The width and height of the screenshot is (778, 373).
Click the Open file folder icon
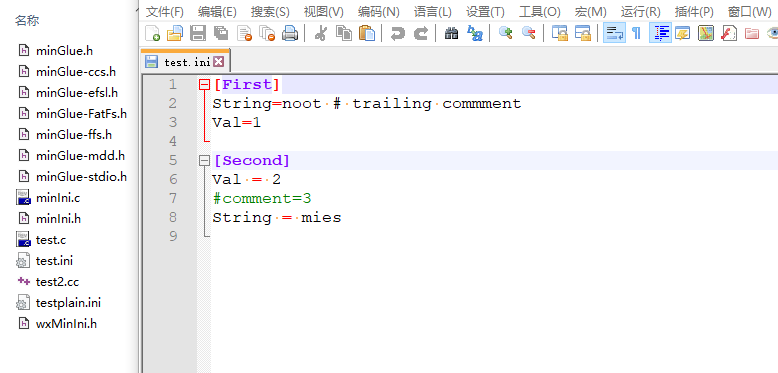point(175,33)
